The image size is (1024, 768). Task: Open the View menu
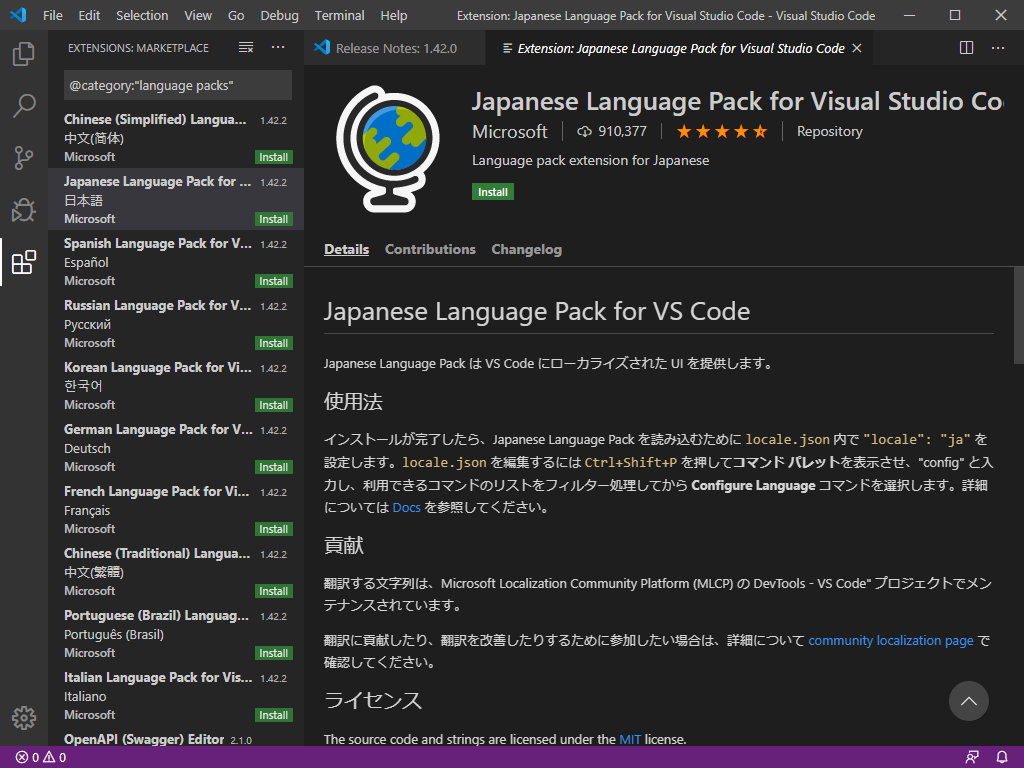point(198,15)
